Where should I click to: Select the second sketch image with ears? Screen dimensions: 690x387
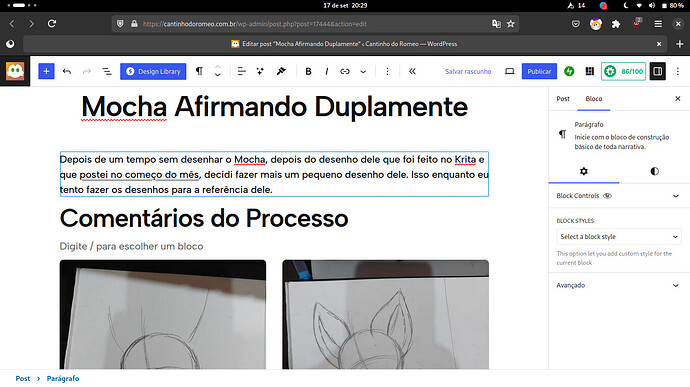[x=385, y=314]
